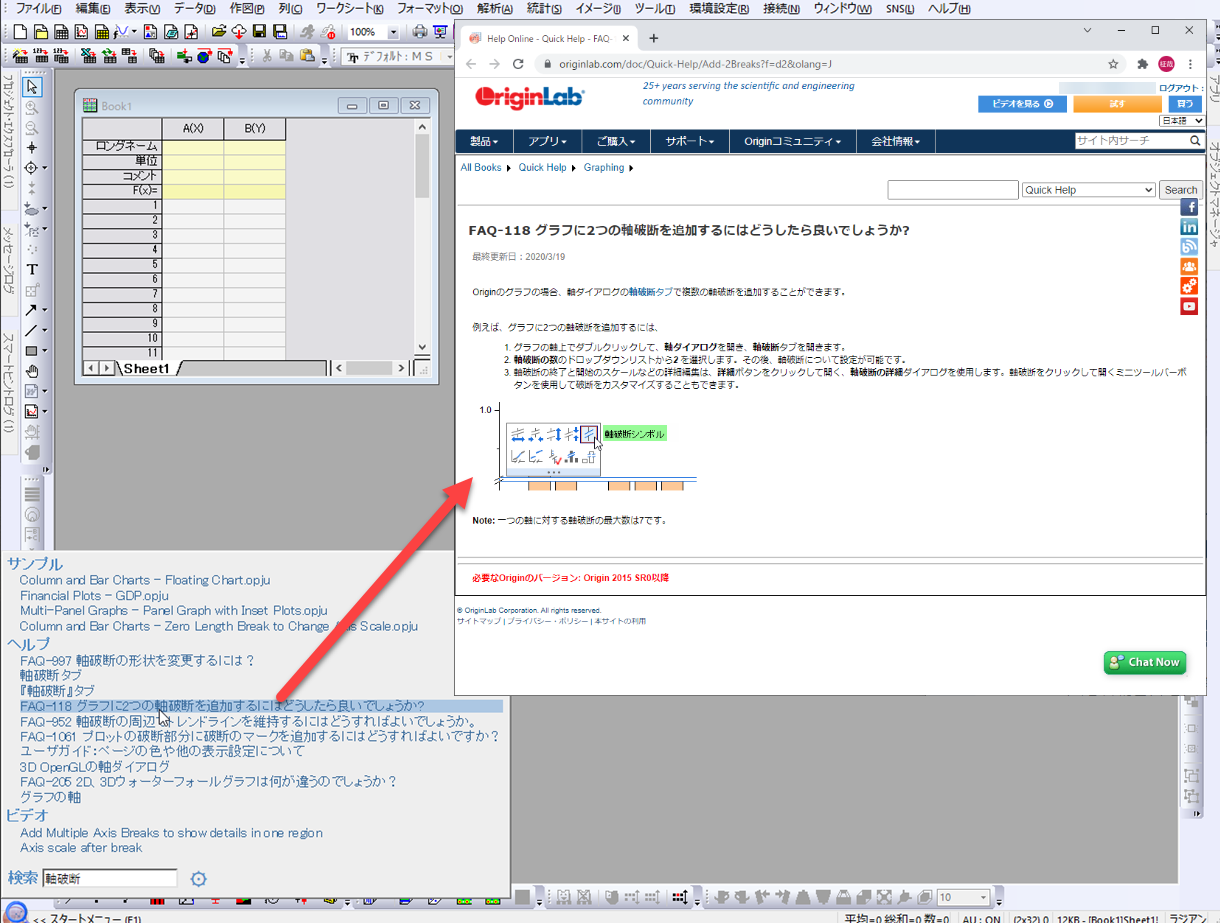Open a new Chrome tab with plus

pyautogui.click(x=654, y=38)
